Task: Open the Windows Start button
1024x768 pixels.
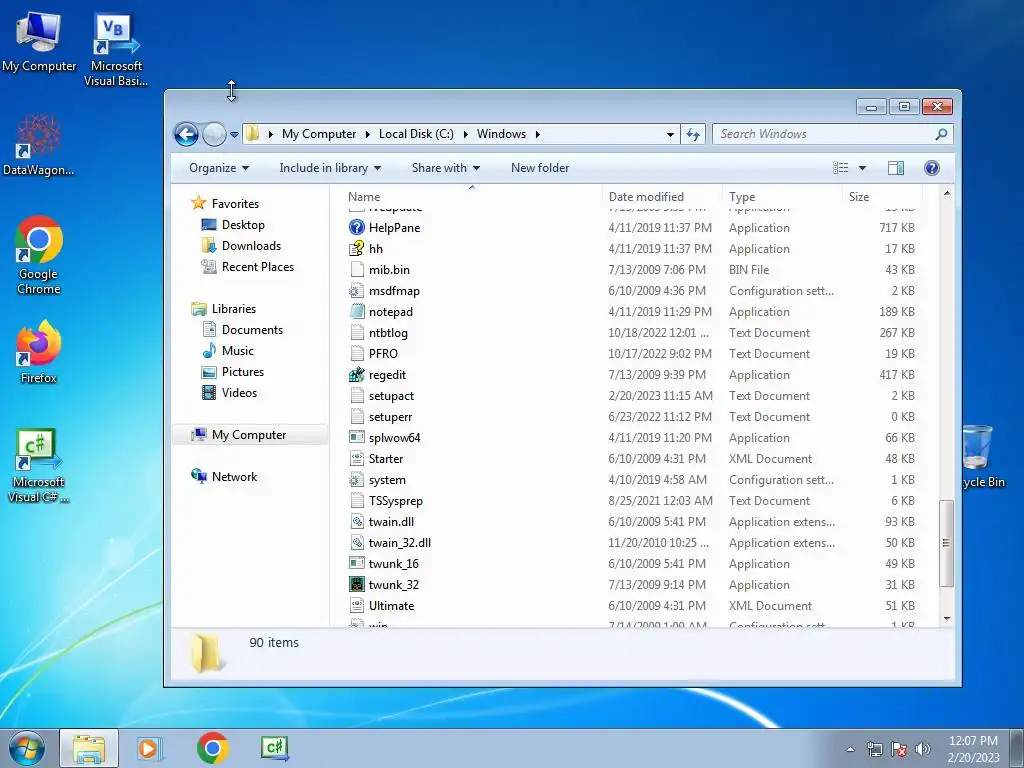Action: (26, 748)
